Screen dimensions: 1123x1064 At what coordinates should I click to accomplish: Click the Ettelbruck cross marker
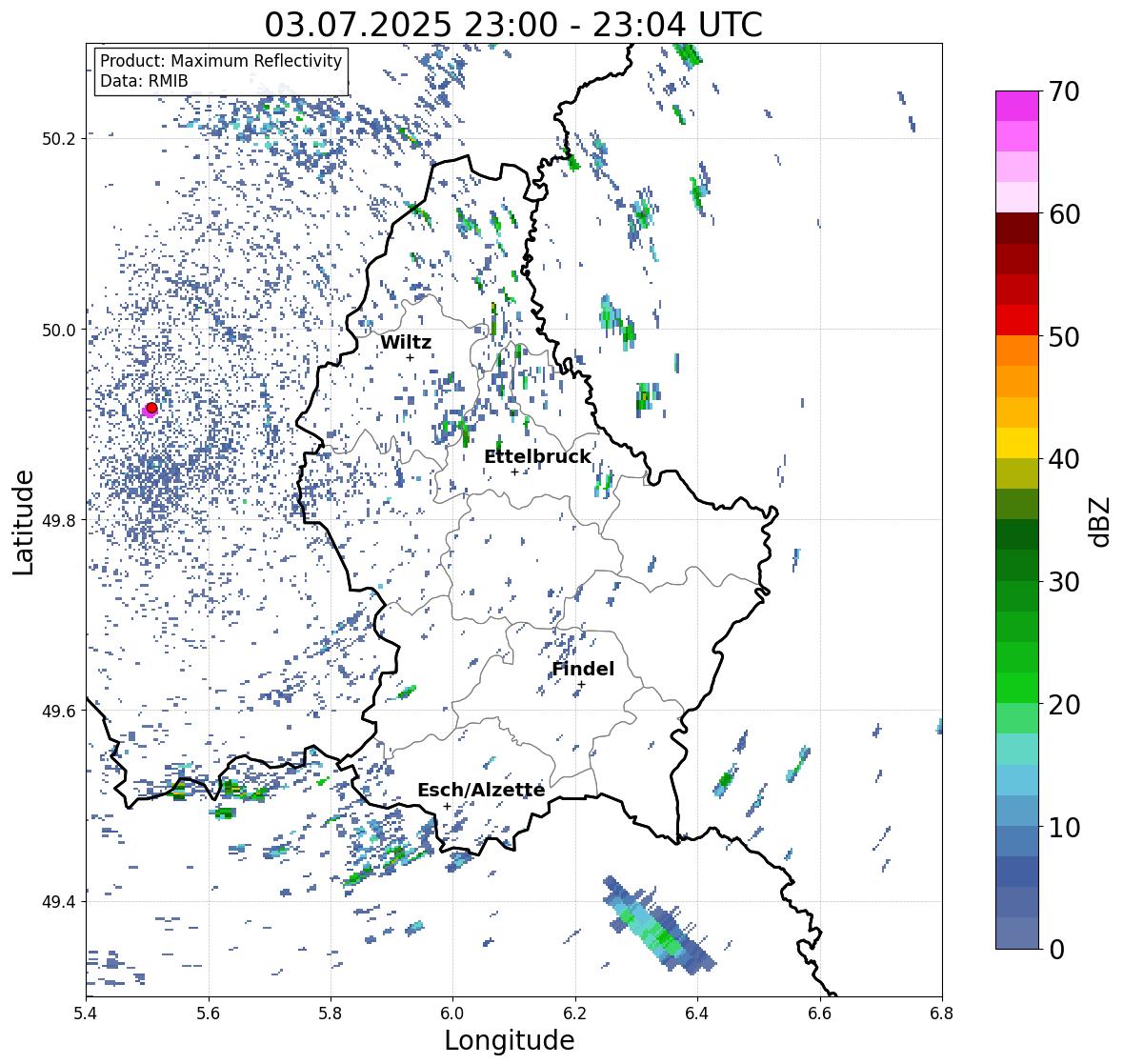[x=514, y=472]
